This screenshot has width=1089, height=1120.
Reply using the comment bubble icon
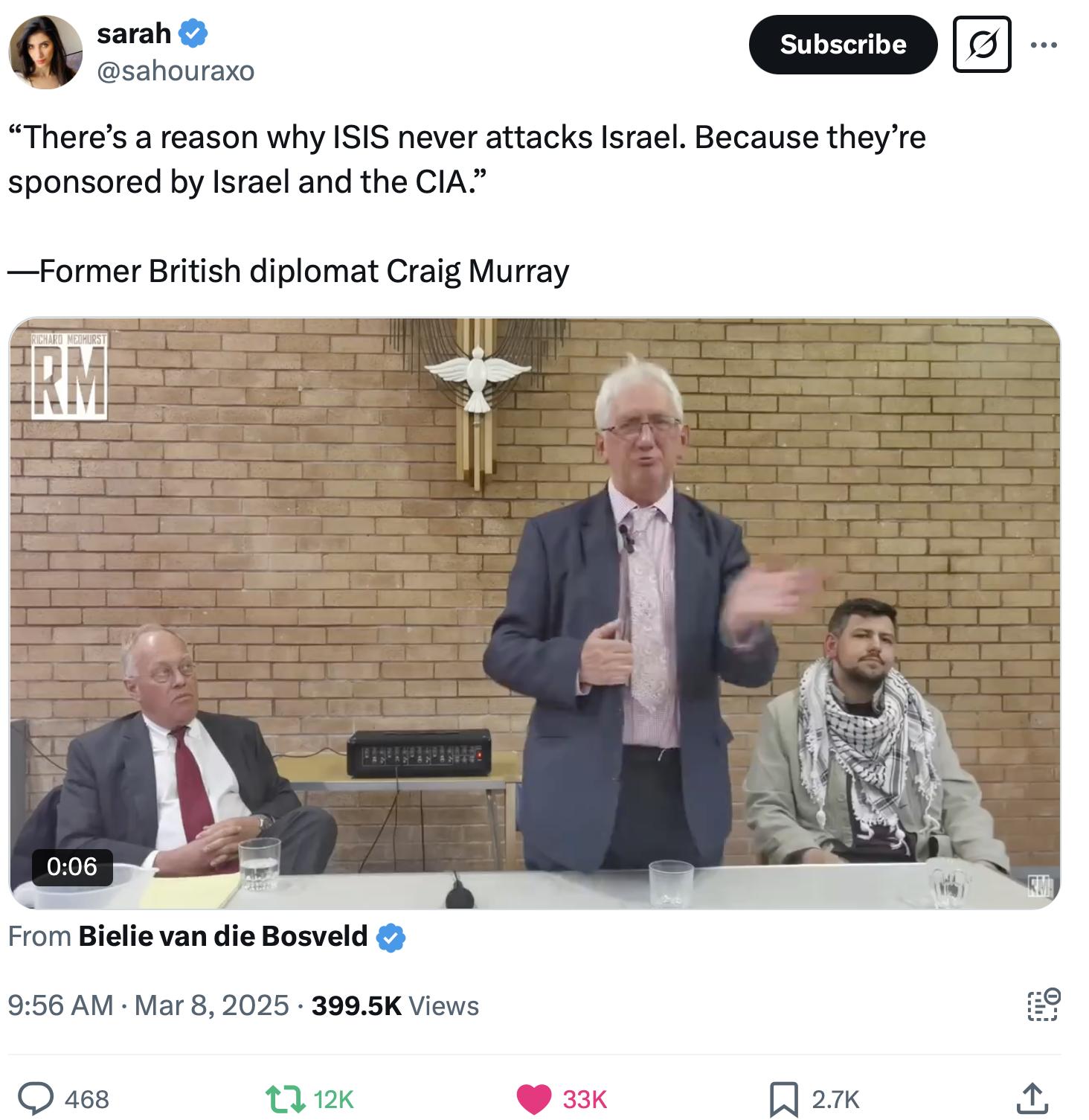pos(36,1098)
